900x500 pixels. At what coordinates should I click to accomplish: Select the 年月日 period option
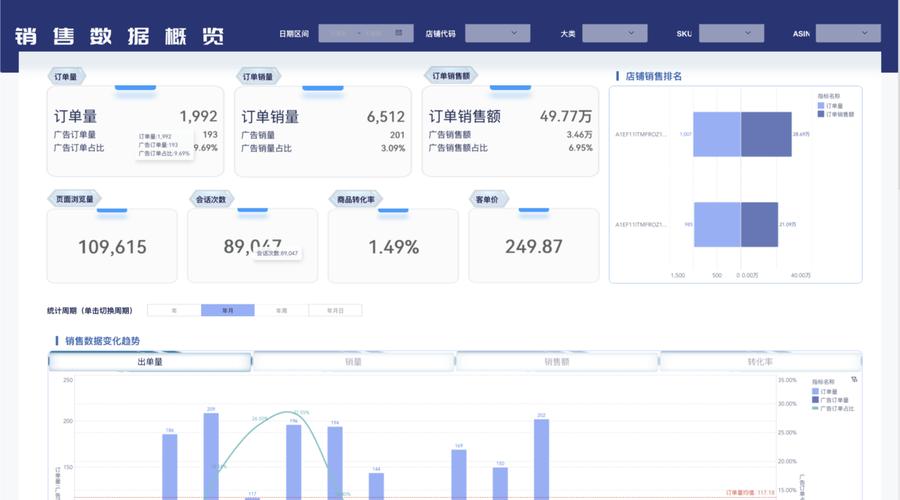pyautogui.click(x=335, y=311)
